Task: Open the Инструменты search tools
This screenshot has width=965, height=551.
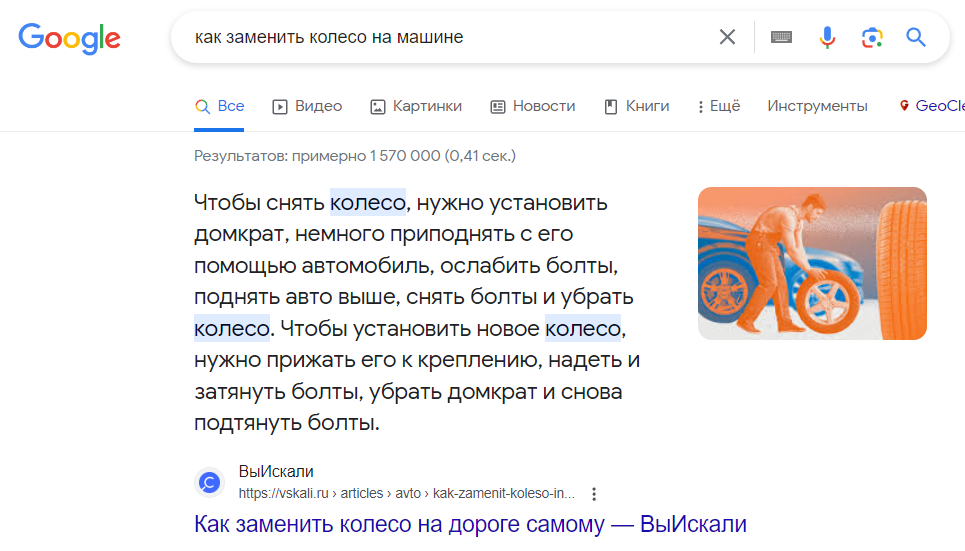Action: tap(817, 106)
